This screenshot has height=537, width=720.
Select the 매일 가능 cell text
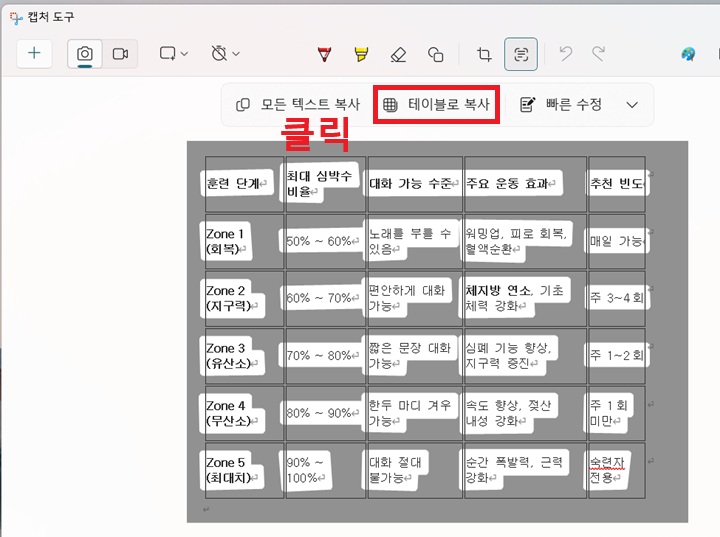(x=618, y=241)
